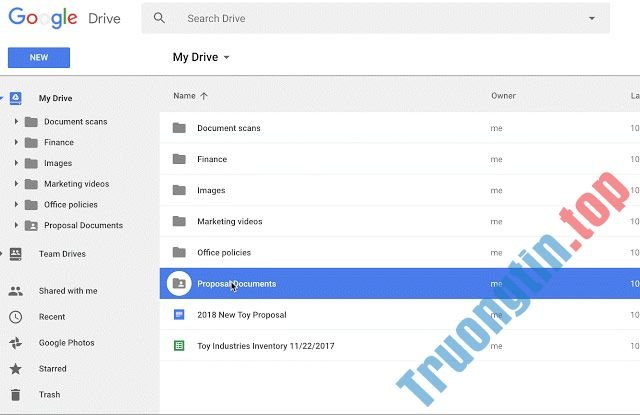Toggle Name sort direction arrow
The image size is (640, 415).
tap(204, 96)
